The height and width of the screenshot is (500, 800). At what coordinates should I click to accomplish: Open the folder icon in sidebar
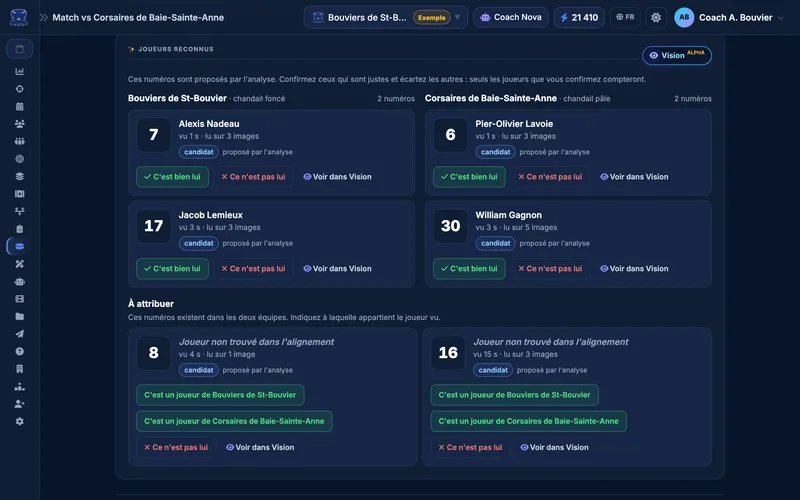click(x=19, y=316)
